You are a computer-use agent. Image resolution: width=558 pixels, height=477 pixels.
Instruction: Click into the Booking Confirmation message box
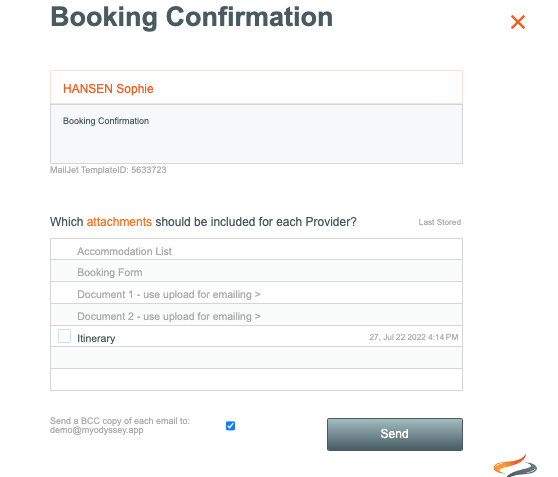click(x=256, y=134)
